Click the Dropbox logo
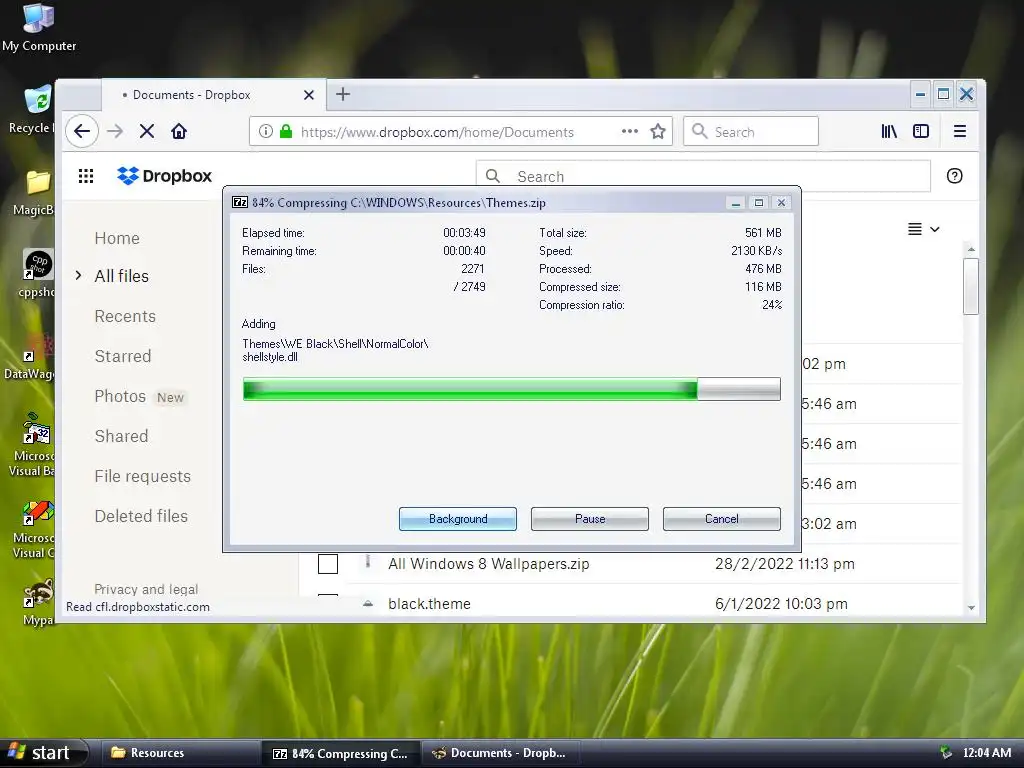Viewport: 1024px width, 768px height. (x=165, y=176)
